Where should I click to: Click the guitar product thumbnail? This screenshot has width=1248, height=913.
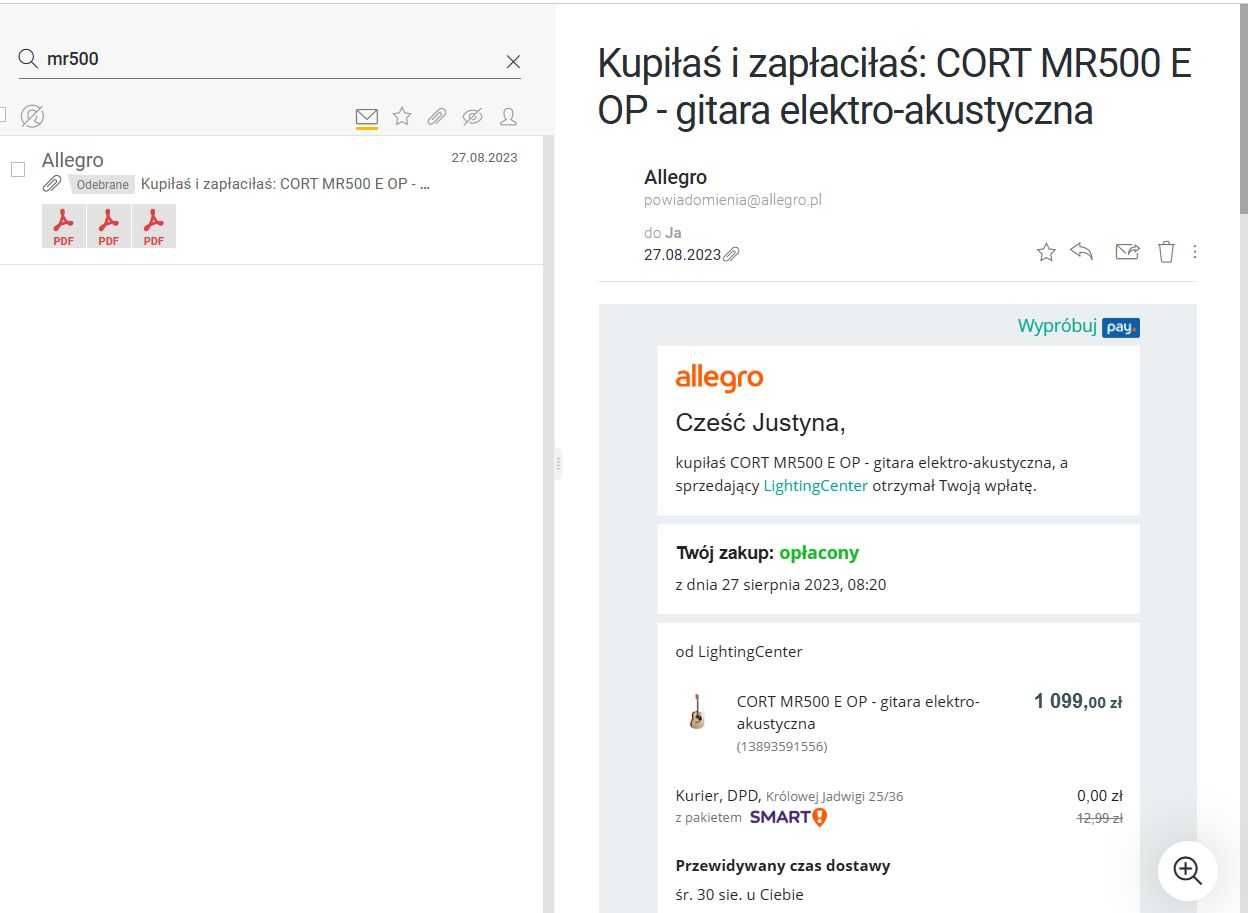tap(697, 711)
